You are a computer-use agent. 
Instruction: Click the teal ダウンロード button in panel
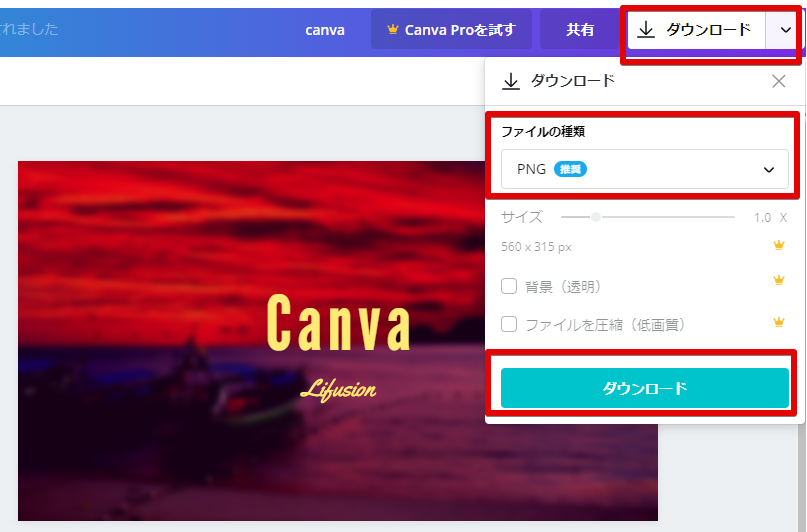(x=645, y=388)
